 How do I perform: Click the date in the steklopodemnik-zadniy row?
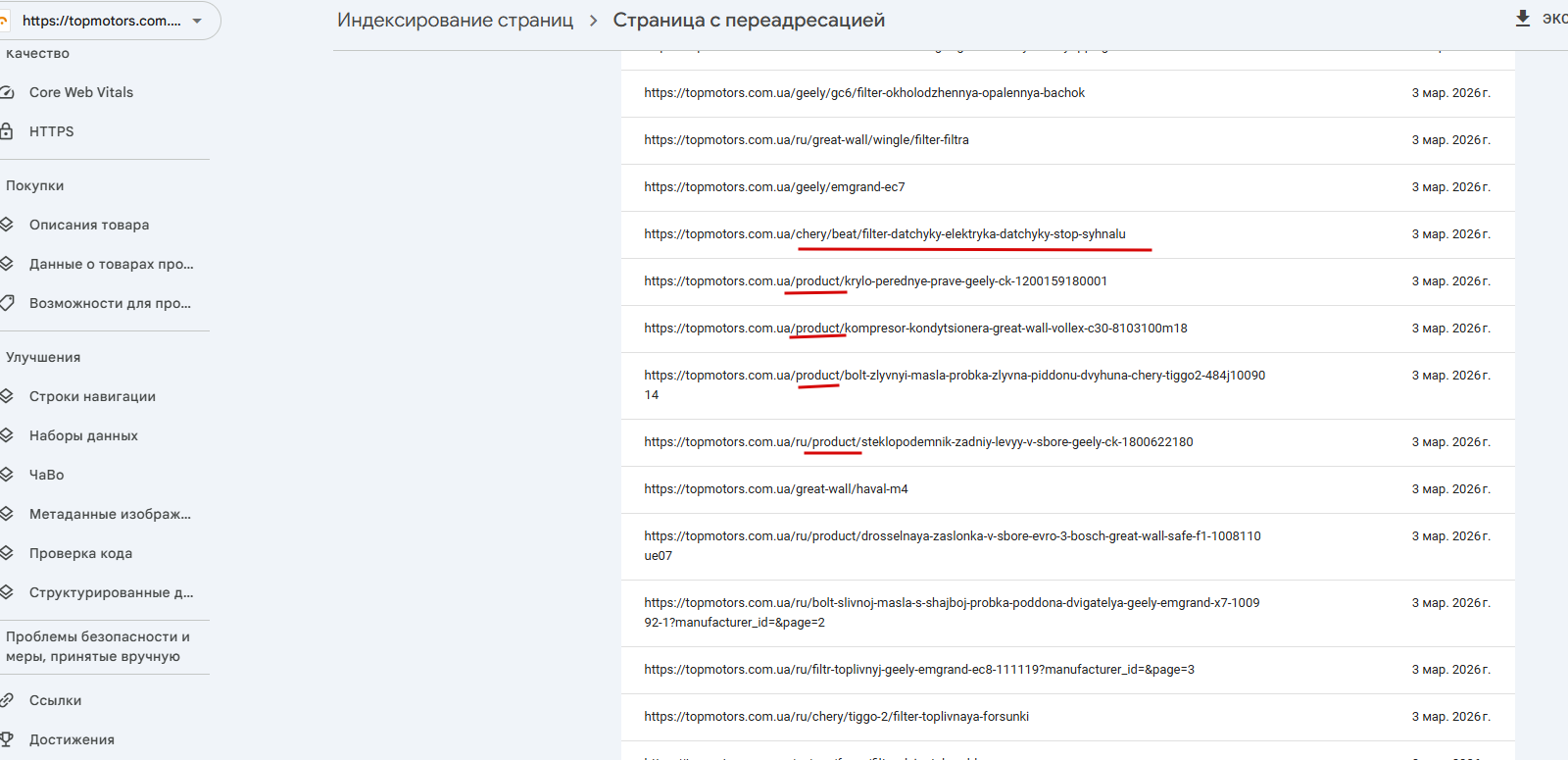[1450, 442]
